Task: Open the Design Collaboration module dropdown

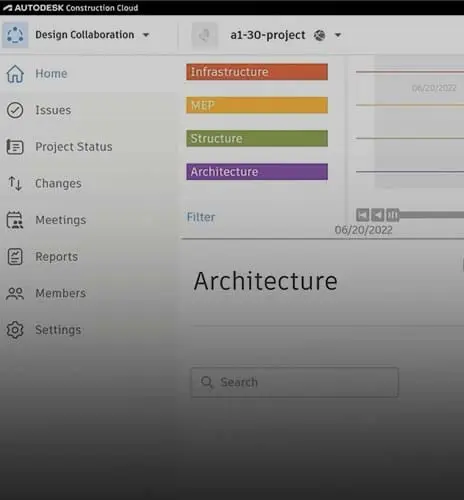Action: pos(146,35)
